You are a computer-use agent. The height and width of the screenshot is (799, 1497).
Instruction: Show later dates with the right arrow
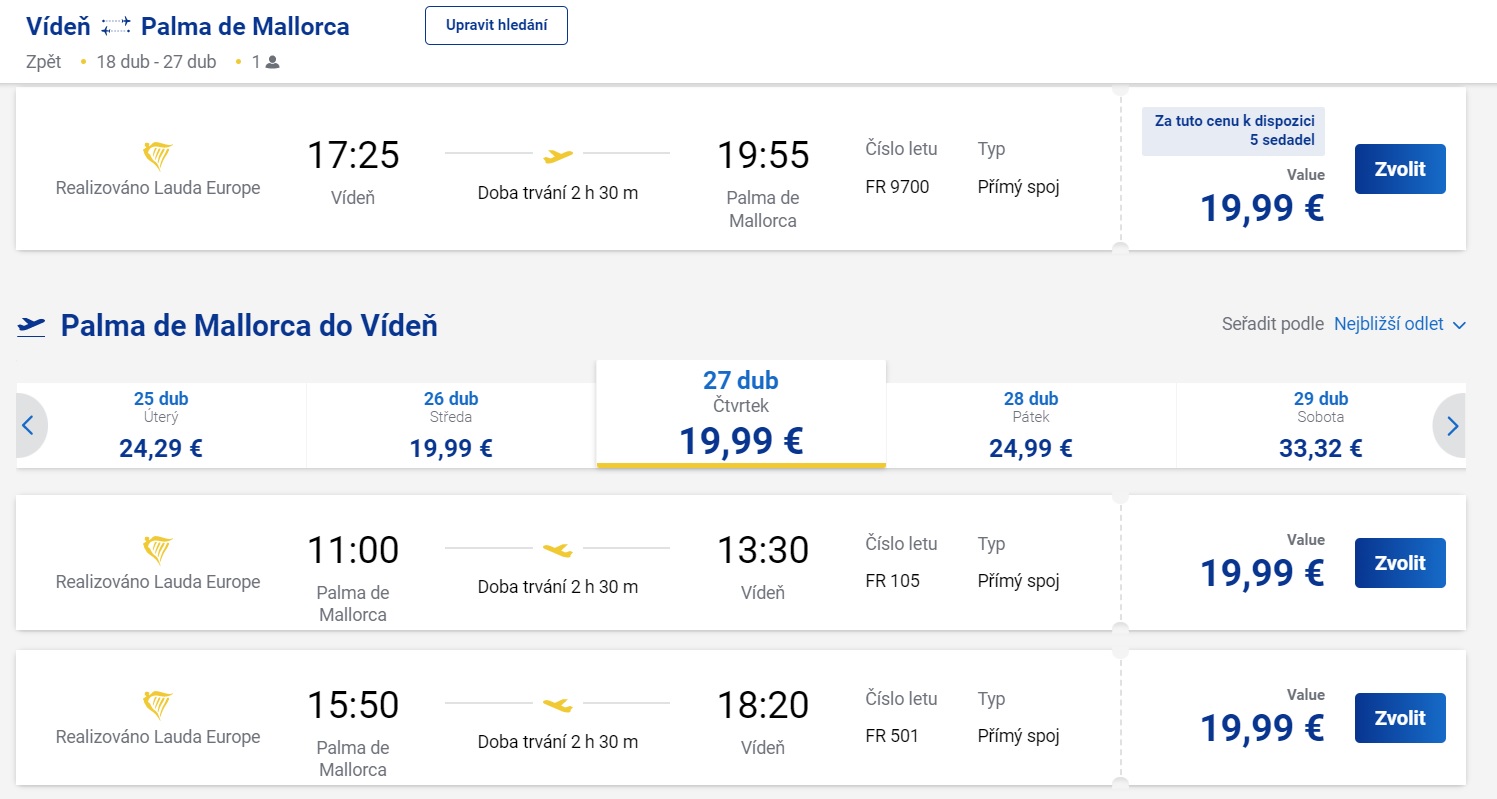click(x=1452, y=426)
